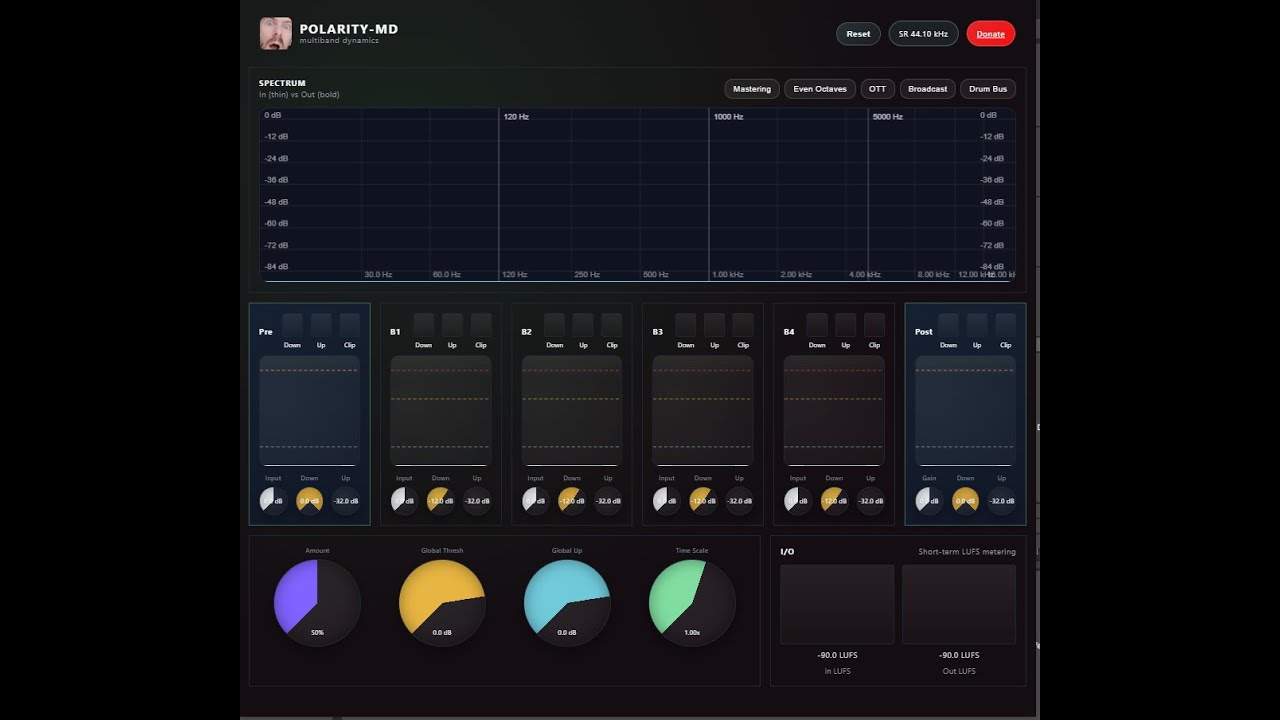This screenshot has height=720, width=1280.
Task: Click the B2 band level meter display
Action: (x=572, y=411)
